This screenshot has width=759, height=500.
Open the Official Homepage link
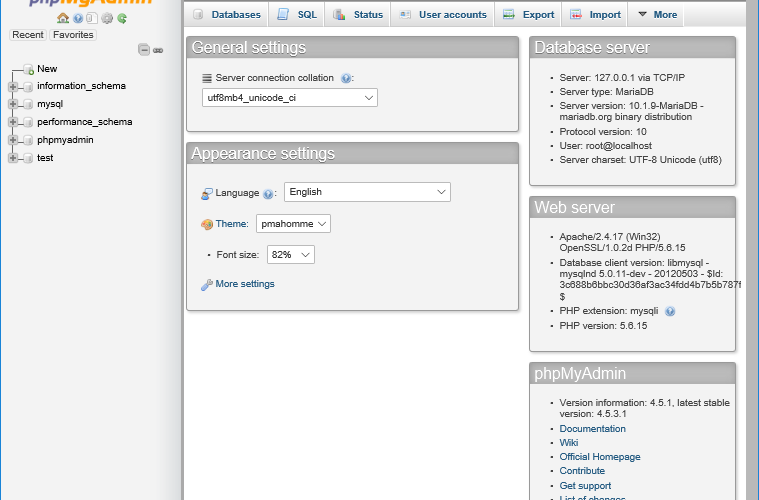(x=600, y=457)
